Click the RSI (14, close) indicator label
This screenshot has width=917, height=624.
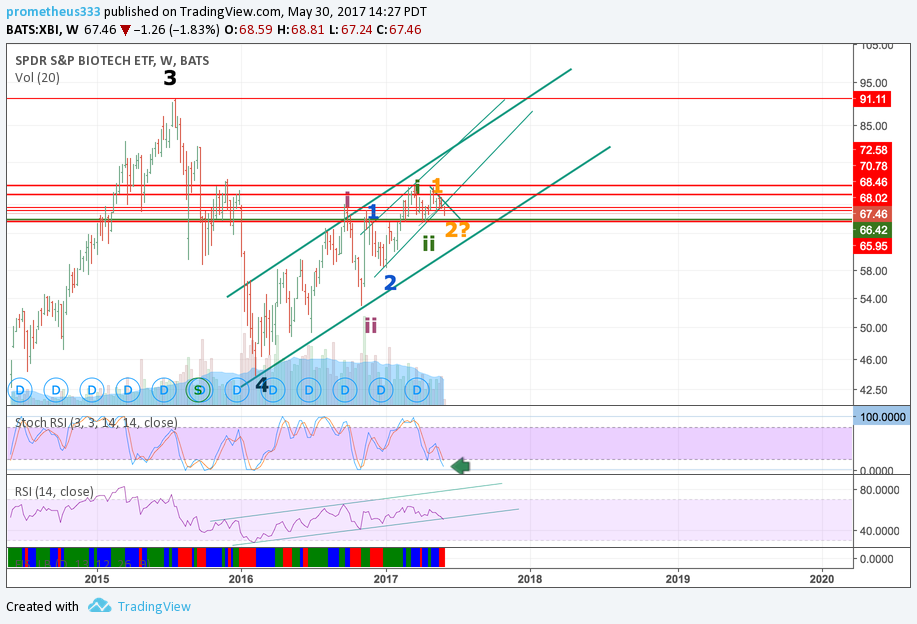(x=54, y=491)
